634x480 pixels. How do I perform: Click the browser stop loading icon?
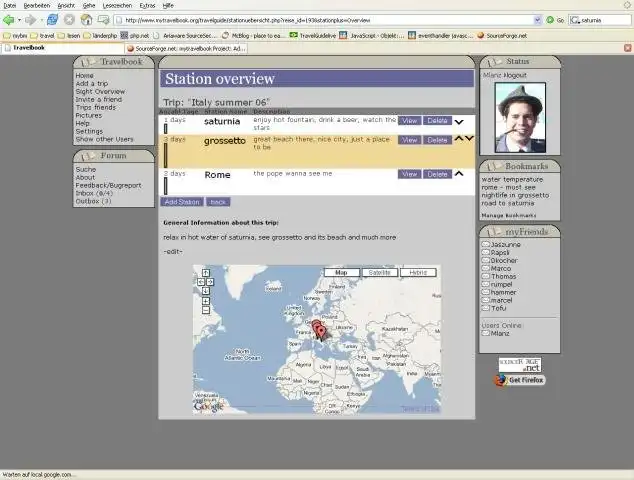coord(70,19)
